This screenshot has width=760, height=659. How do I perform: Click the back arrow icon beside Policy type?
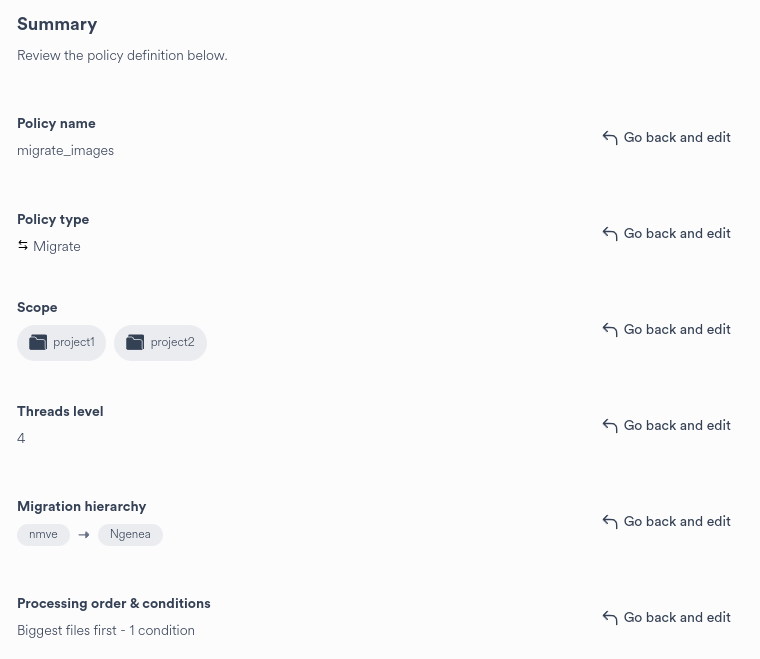(x=610, y=234)
